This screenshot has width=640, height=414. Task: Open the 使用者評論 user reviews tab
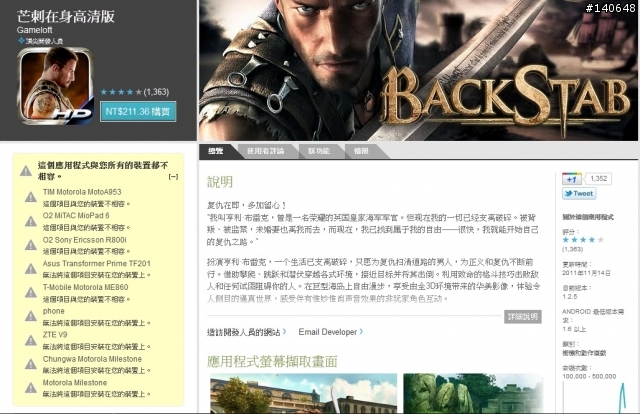(x=266, y=151)
